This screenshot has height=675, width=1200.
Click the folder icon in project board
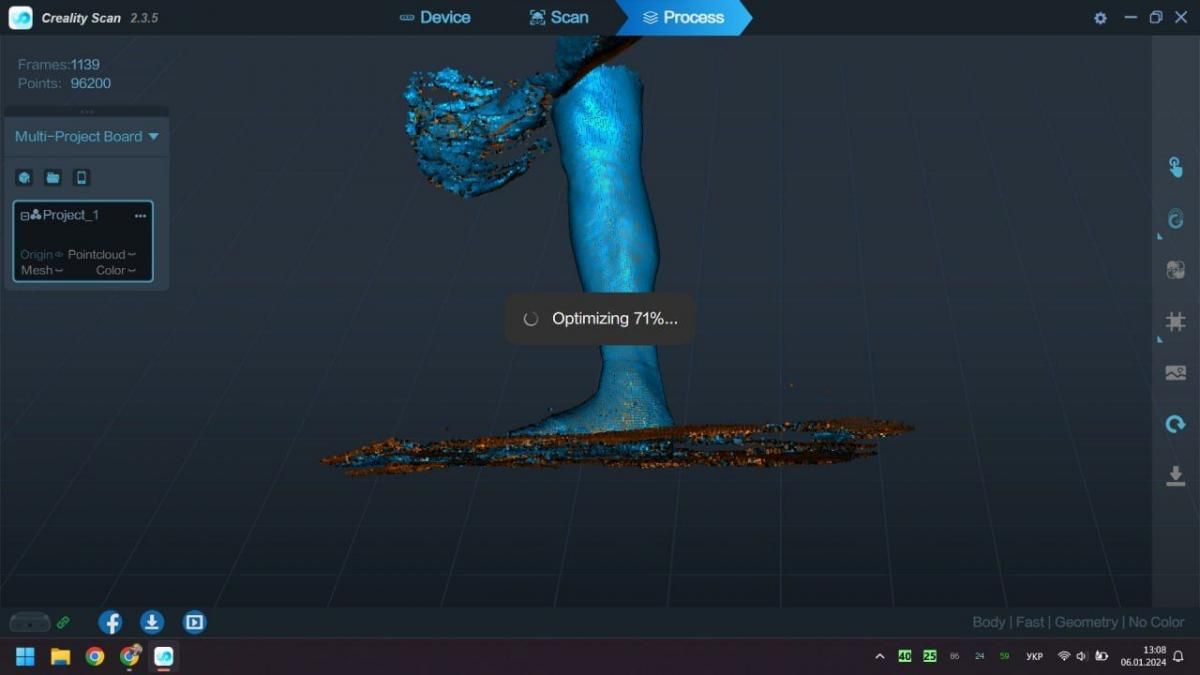tap(53, 177)
